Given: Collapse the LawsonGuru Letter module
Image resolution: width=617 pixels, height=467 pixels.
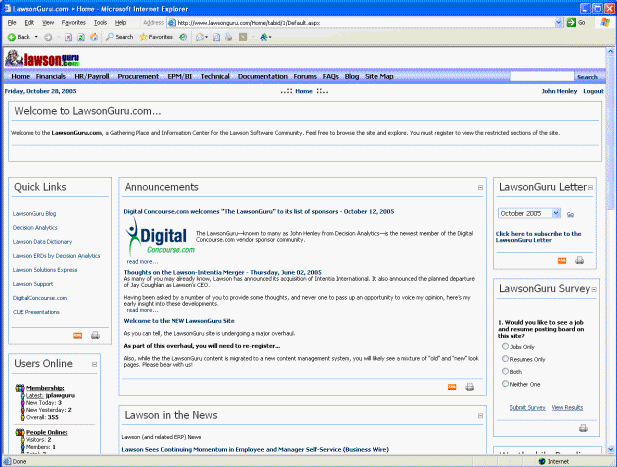Looking at the screenshot, I should (x=590, y=188).
